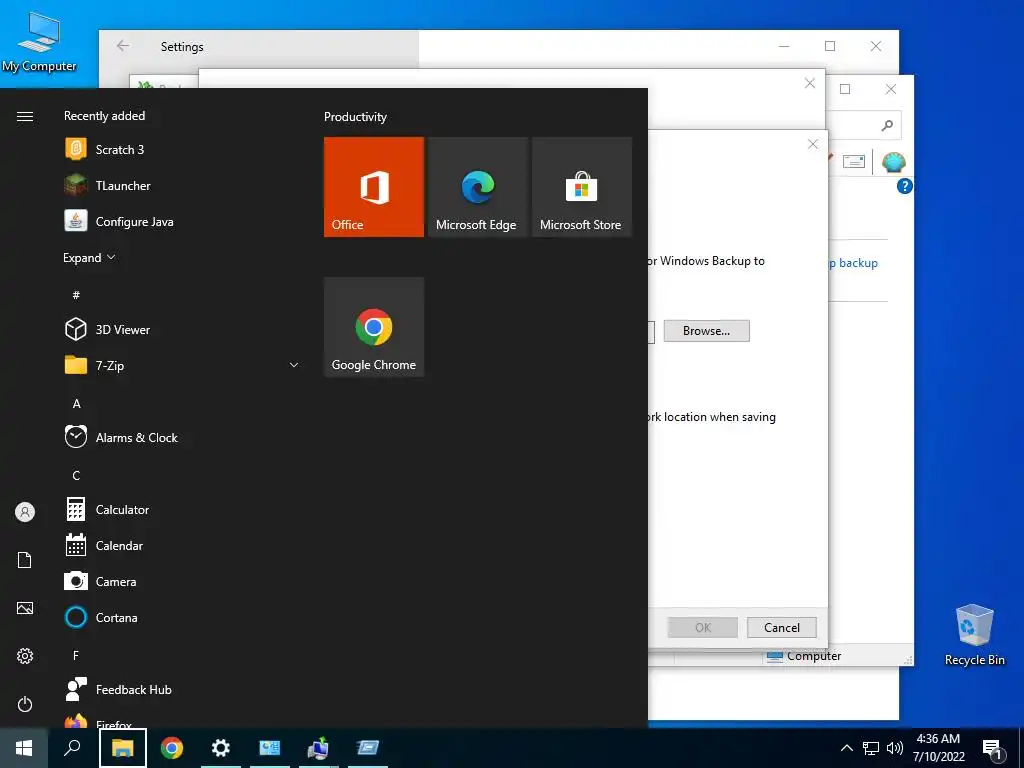This screenshot has width=1024, height=768.
Task: Click the mail envelope toolbar icon
Action: [x=854, y=161]
